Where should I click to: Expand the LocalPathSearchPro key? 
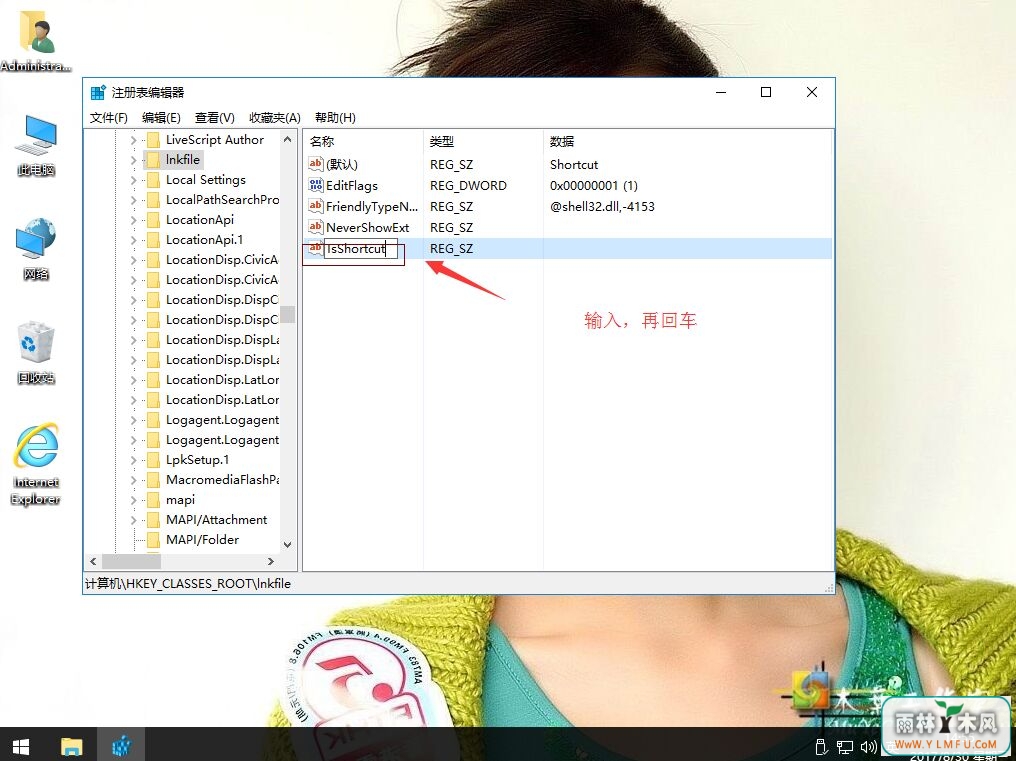(x=133, y=200)
